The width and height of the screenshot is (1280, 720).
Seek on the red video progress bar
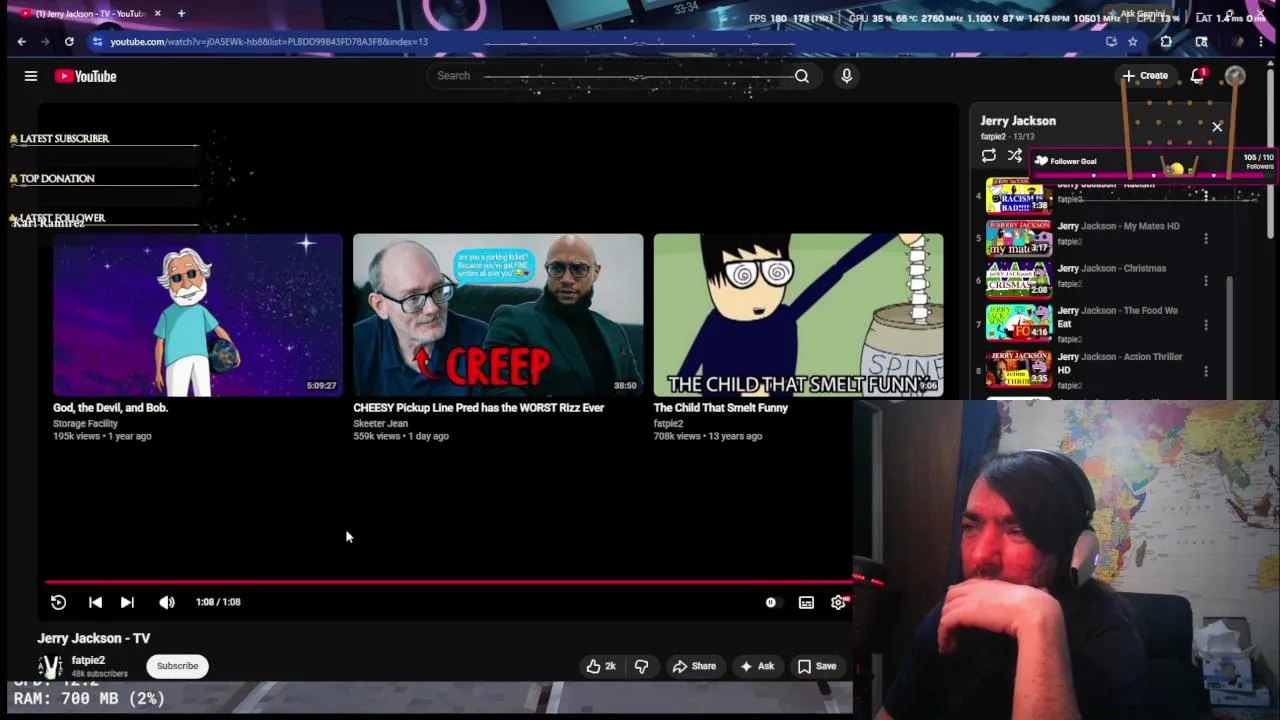(448, 581)
